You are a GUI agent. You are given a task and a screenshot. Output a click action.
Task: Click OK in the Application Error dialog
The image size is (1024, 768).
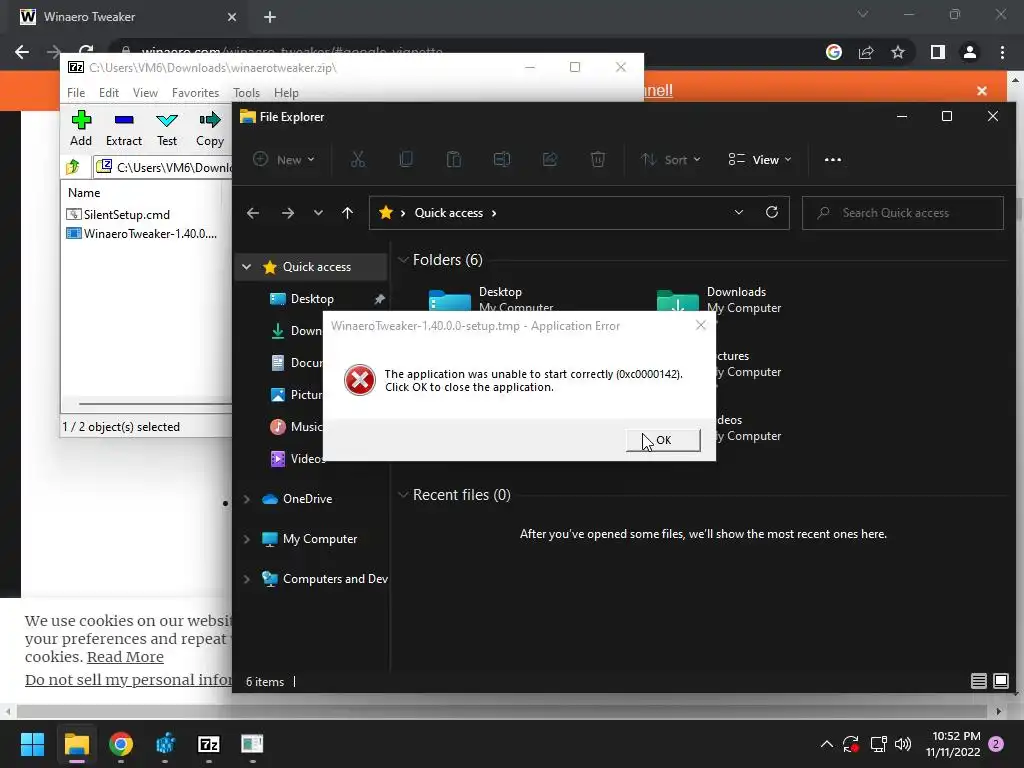coord(663,440)
